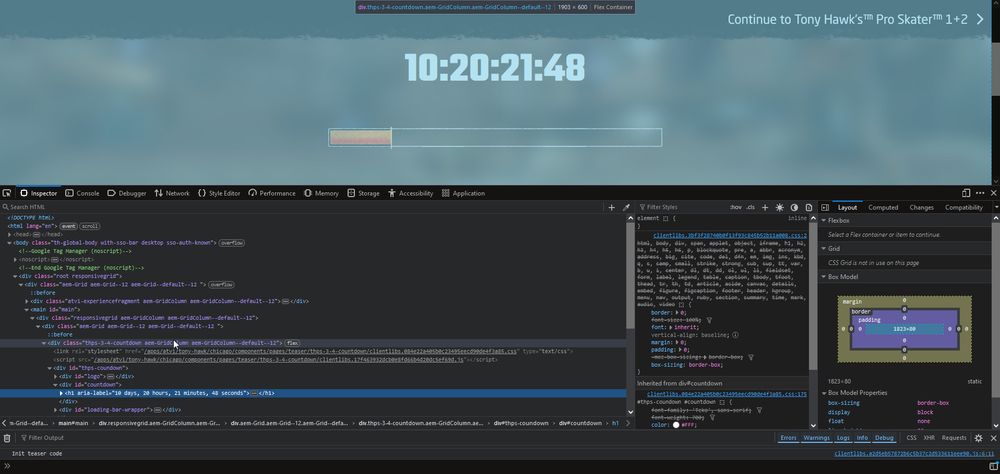Collapse the body element node
The height and width of the screenshot is (474, 1000).
10,243
